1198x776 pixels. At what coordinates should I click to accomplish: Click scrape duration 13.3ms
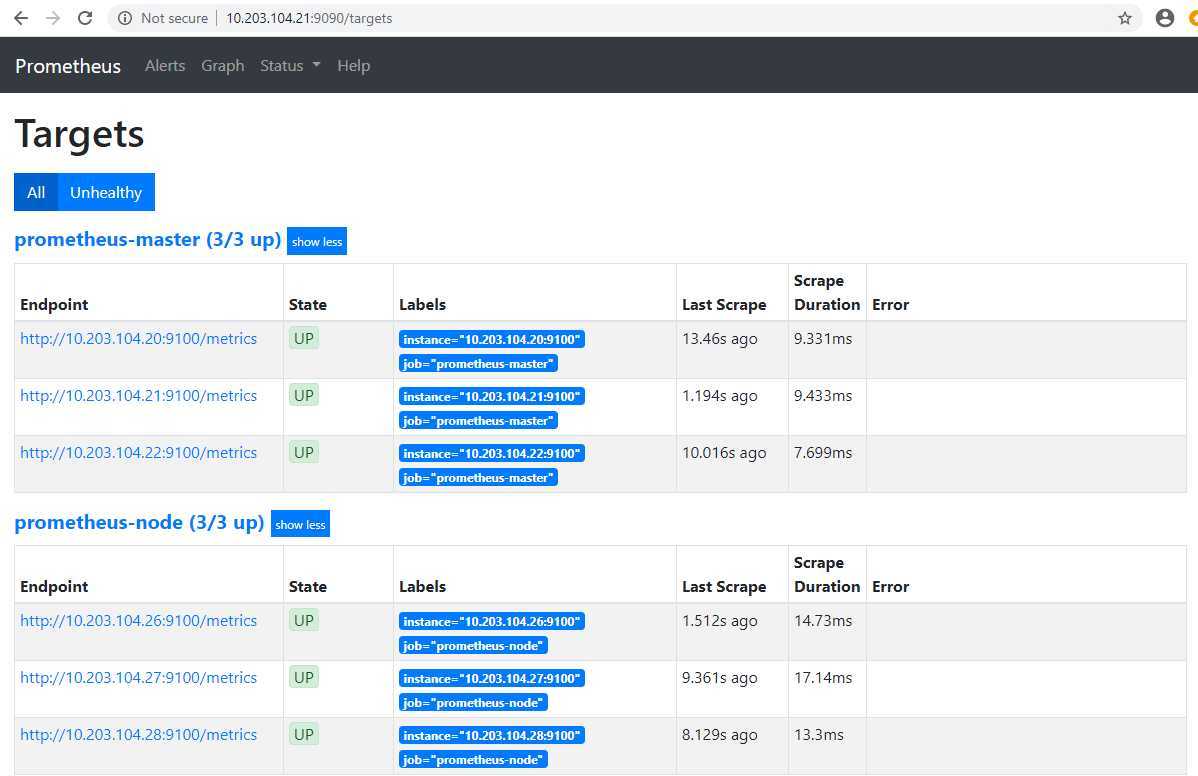[x=819, y=734]
